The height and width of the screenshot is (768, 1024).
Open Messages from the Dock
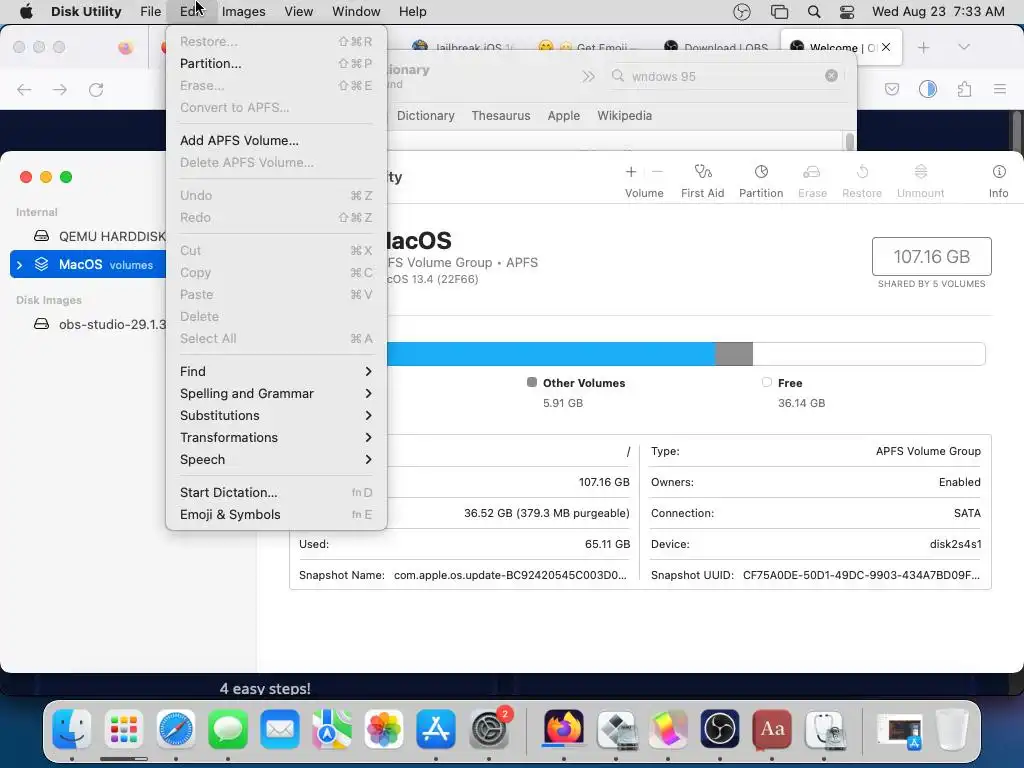[x=228, y=729]
